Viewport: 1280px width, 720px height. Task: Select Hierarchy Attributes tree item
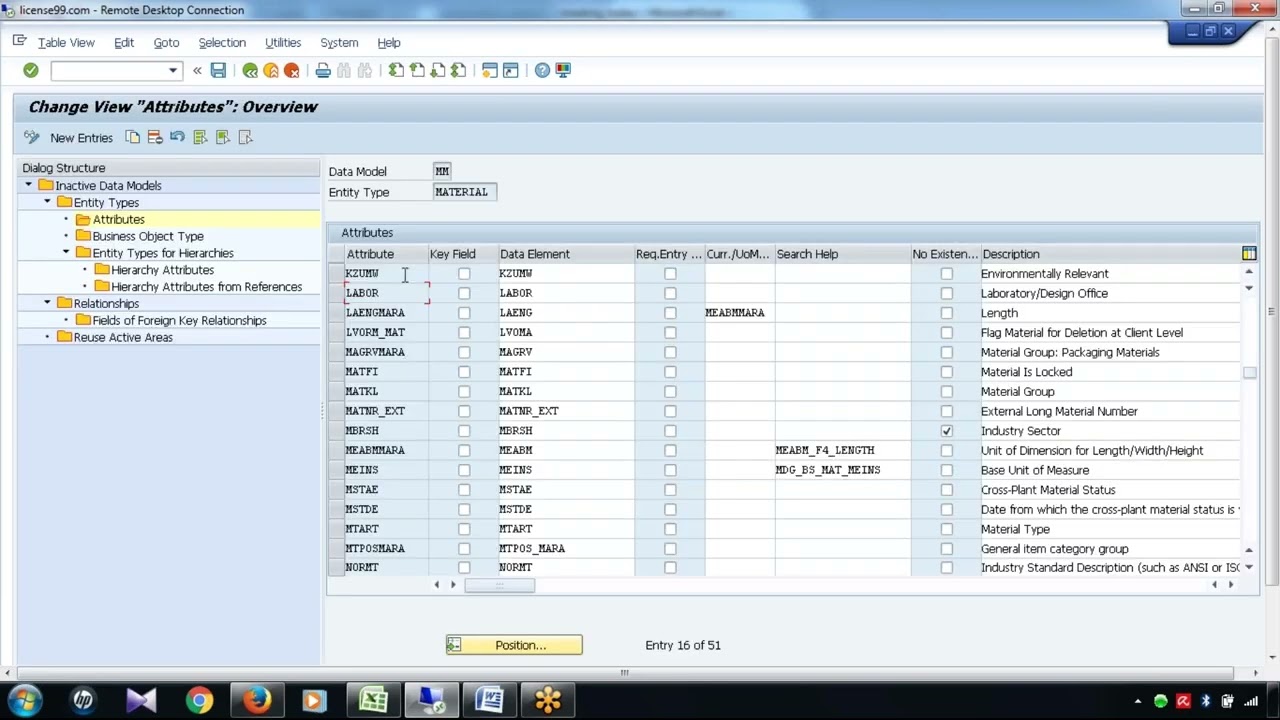pos(162,270)
